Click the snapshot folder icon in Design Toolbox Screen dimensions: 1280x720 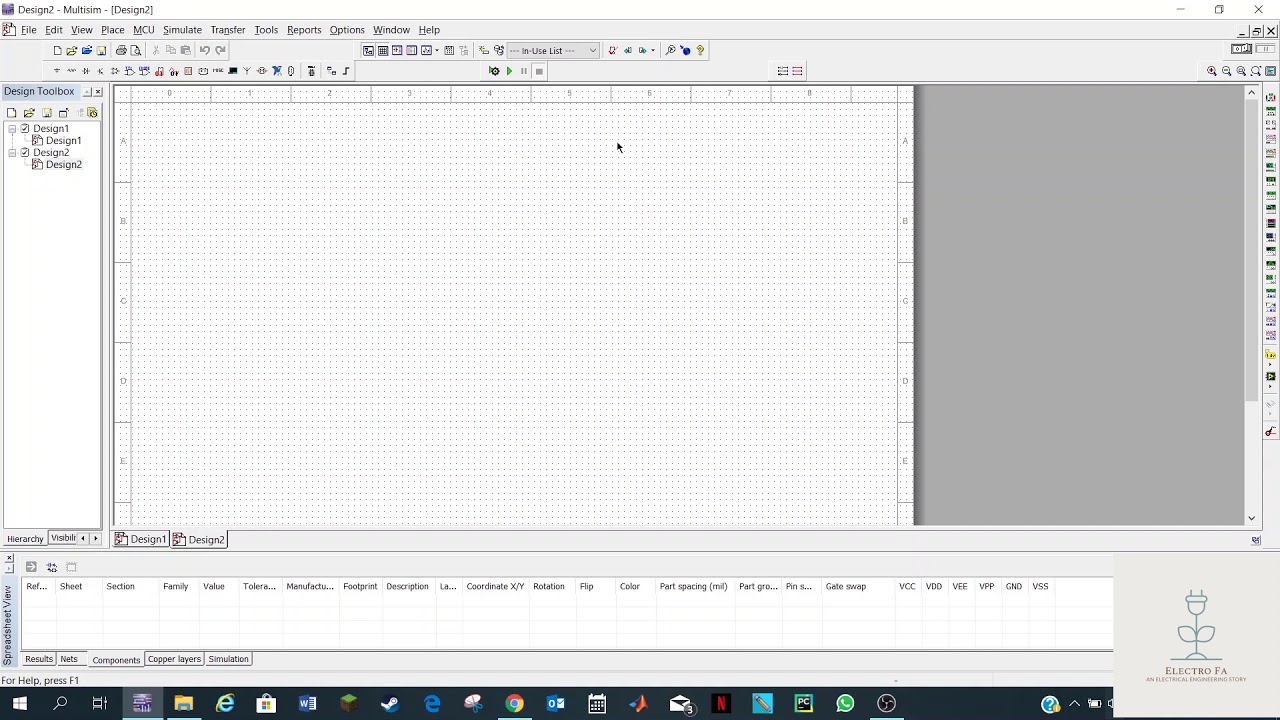pos(92,113)
